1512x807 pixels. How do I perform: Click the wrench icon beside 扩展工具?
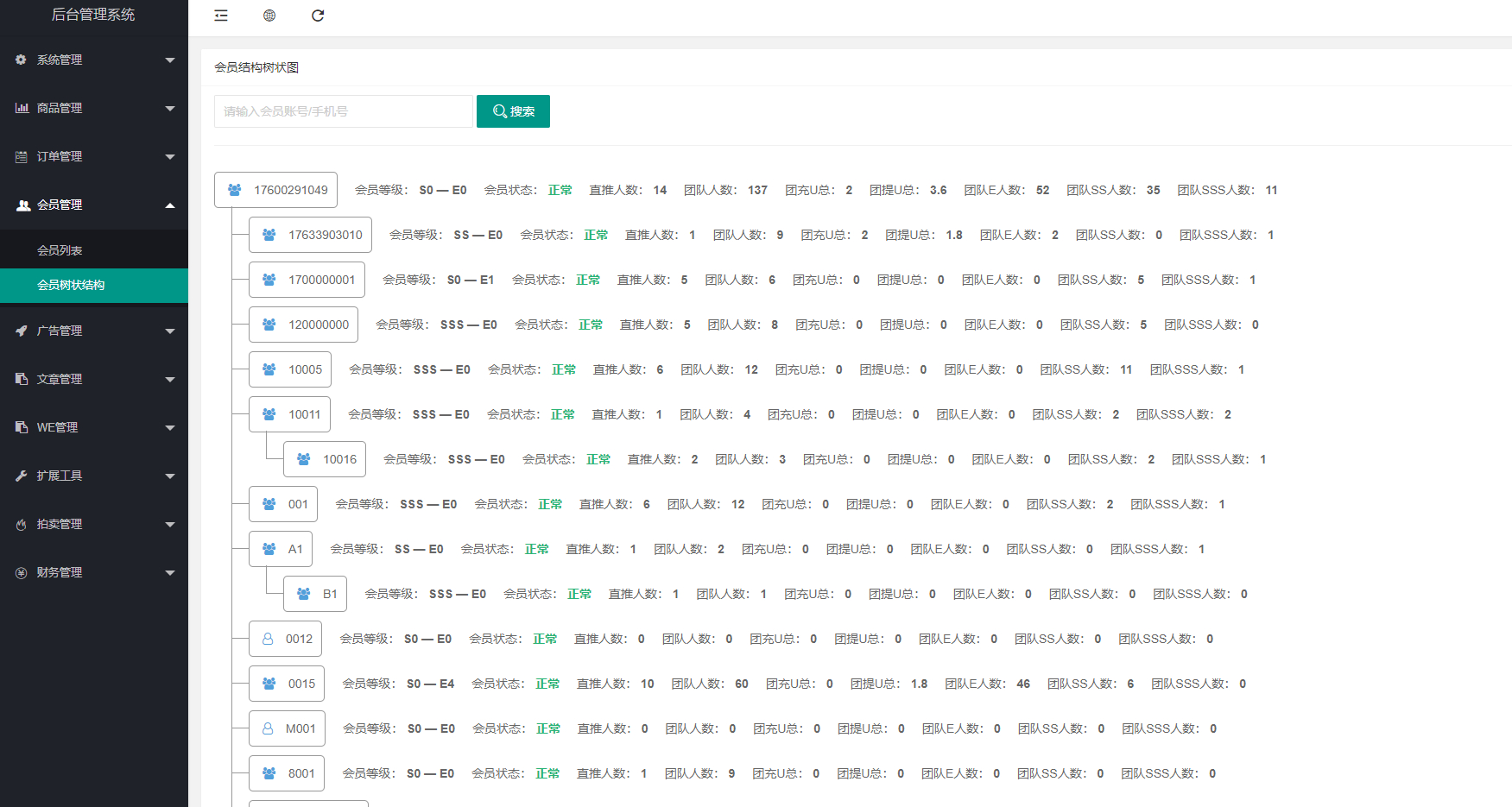click(22, 476)
